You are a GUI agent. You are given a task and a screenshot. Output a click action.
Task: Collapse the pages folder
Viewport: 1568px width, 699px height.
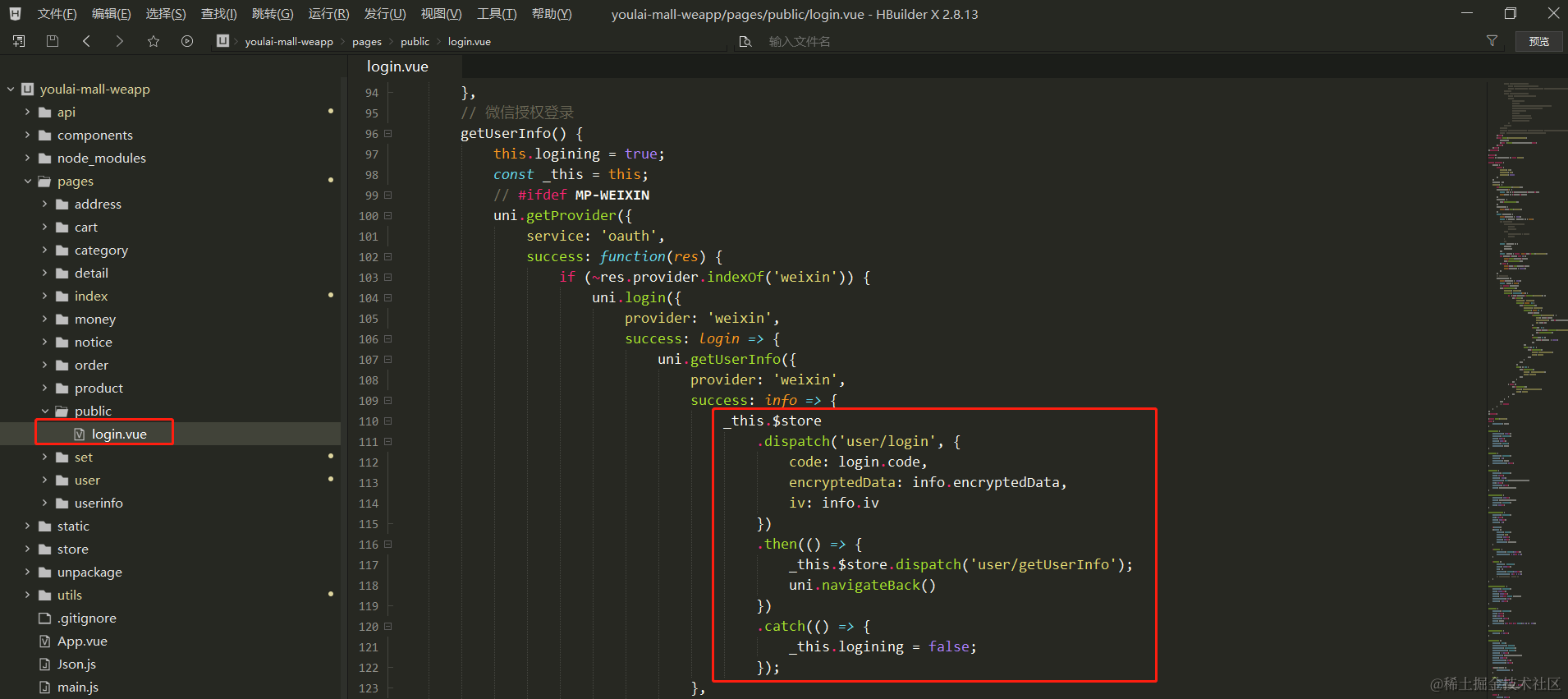(27, 181)
